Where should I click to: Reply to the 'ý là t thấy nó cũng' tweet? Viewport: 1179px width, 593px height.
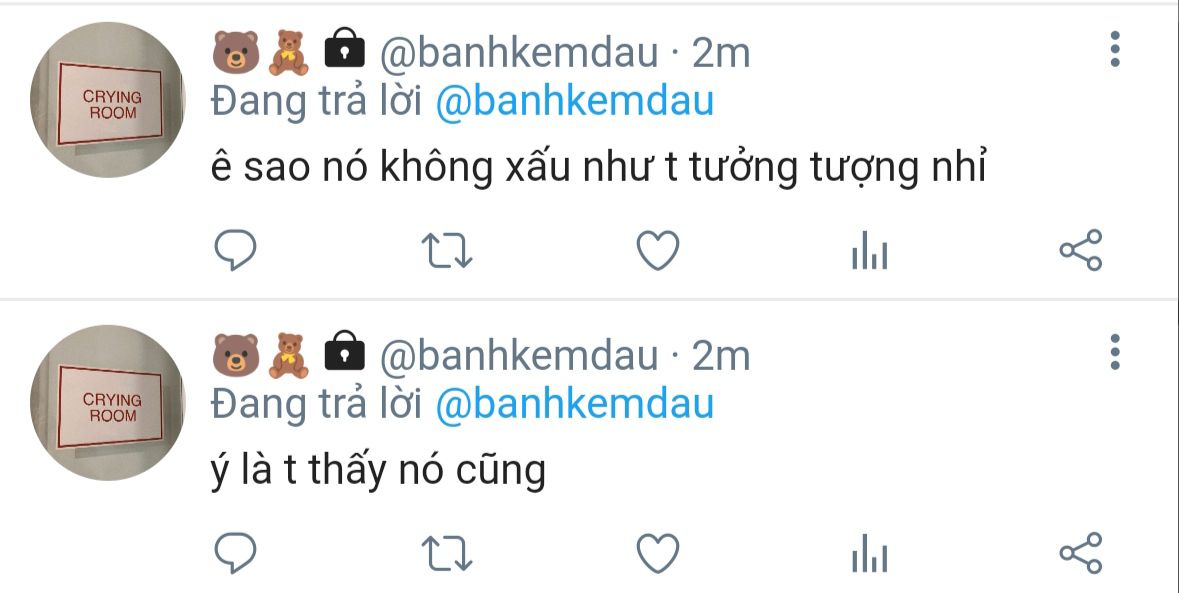click(235, 554)
